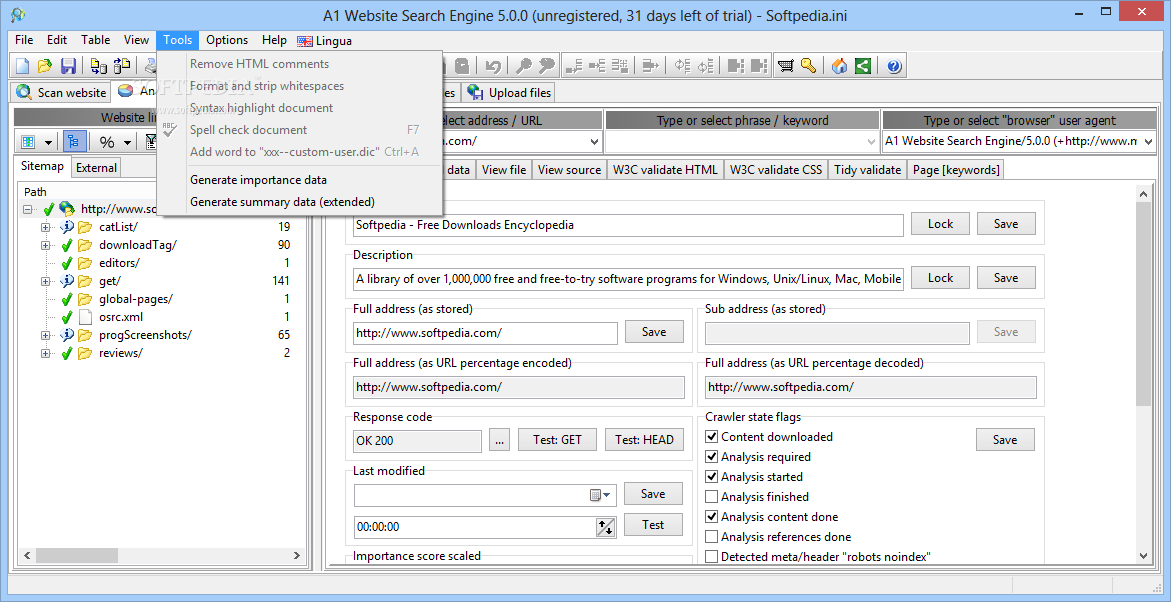Image resolution: width=1171 pixels, height=602 pixels.
Task: Click Lock button next to the page title
Action: click(x=940, y=224)
